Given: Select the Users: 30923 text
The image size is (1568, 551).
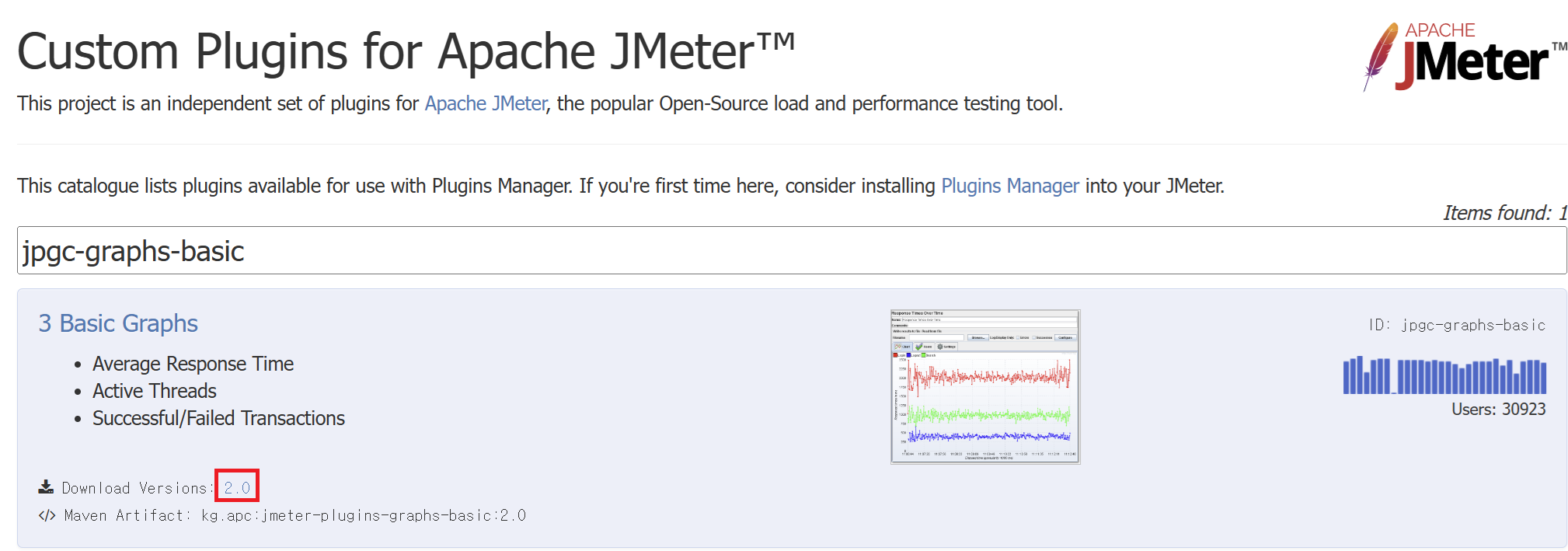Looking at the screenshot, I should (x=1498, y=410).
